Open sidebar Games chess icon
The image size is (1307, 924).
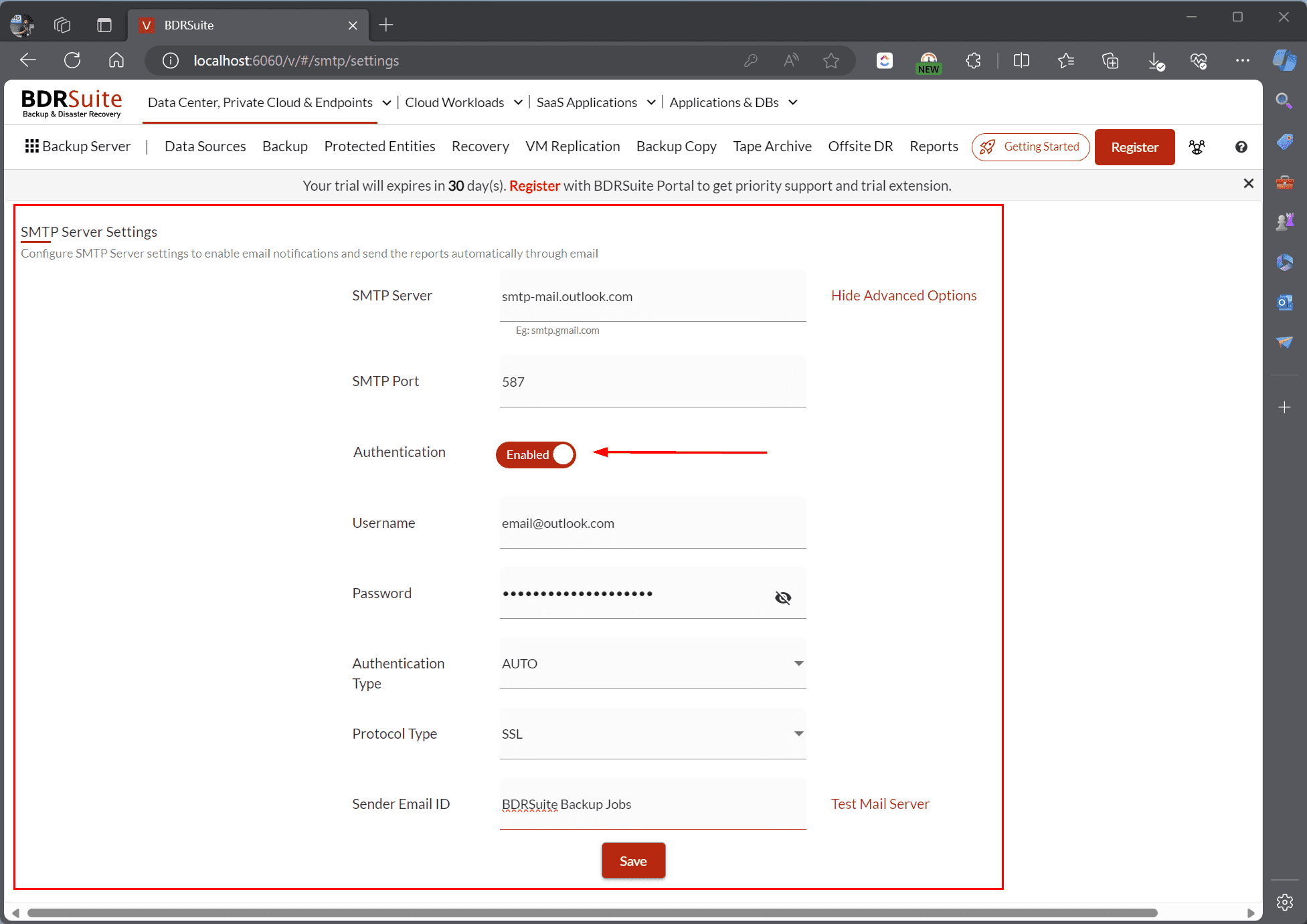pyautogui.click(x=1284, y=221)
